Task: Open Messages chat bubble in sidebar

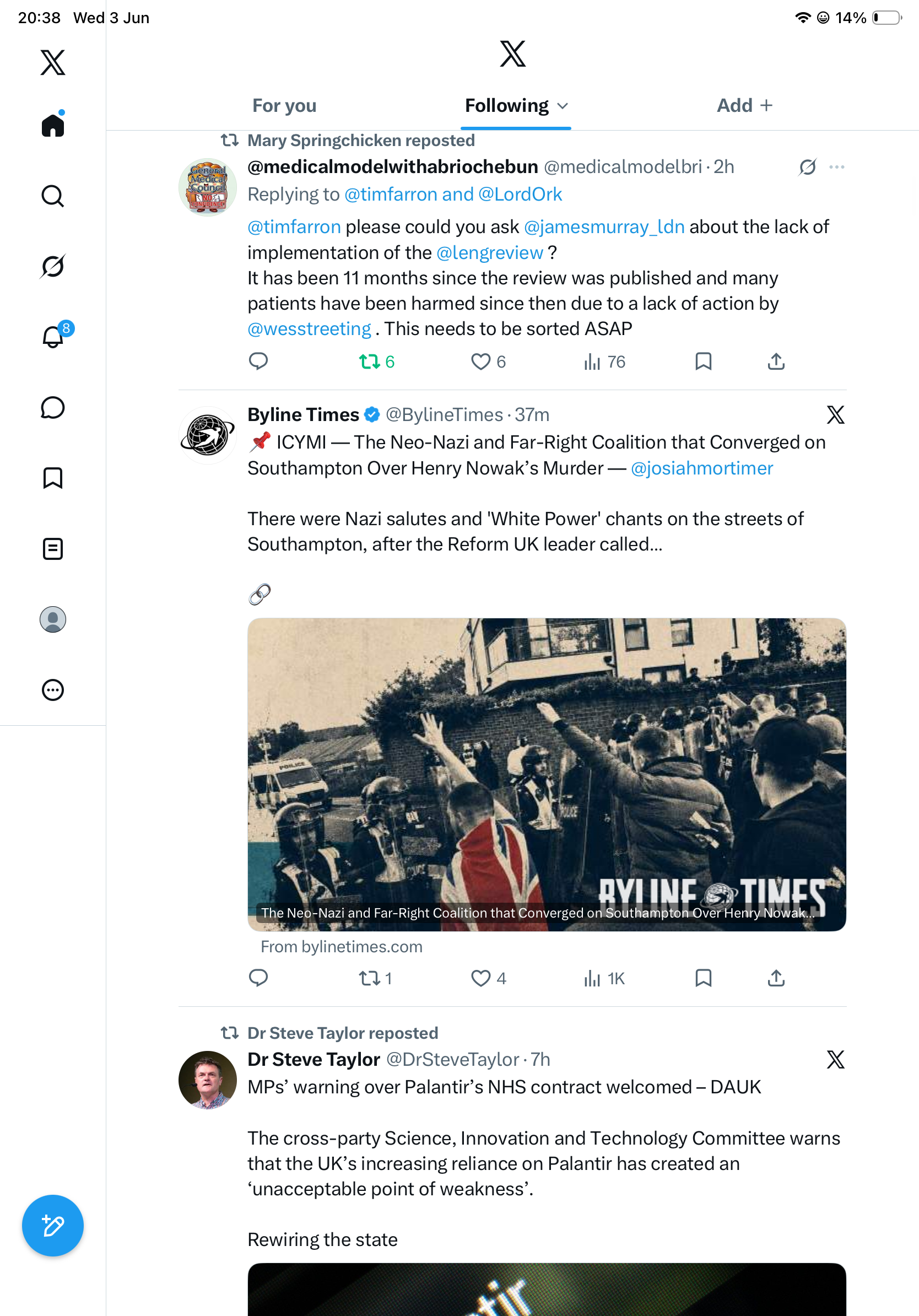Action: tap(53, 407)
